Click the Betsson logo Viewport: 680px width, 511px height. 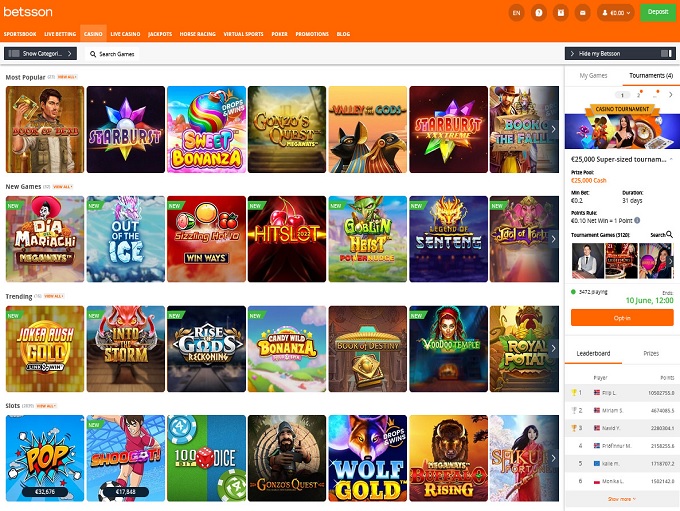[28, 12]
